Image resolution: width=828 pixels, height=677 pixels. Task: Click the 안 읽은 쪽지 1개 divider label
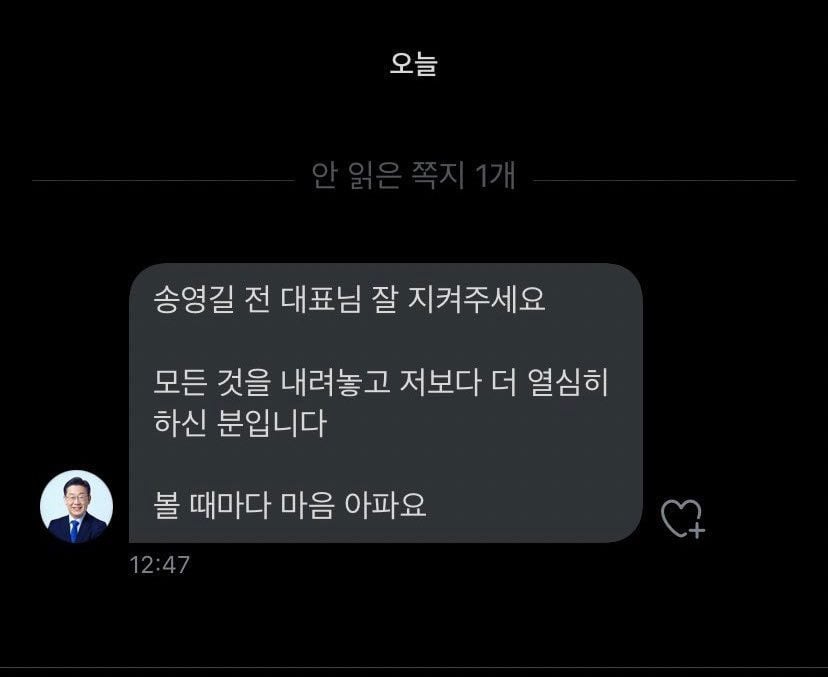coord(413,176)
